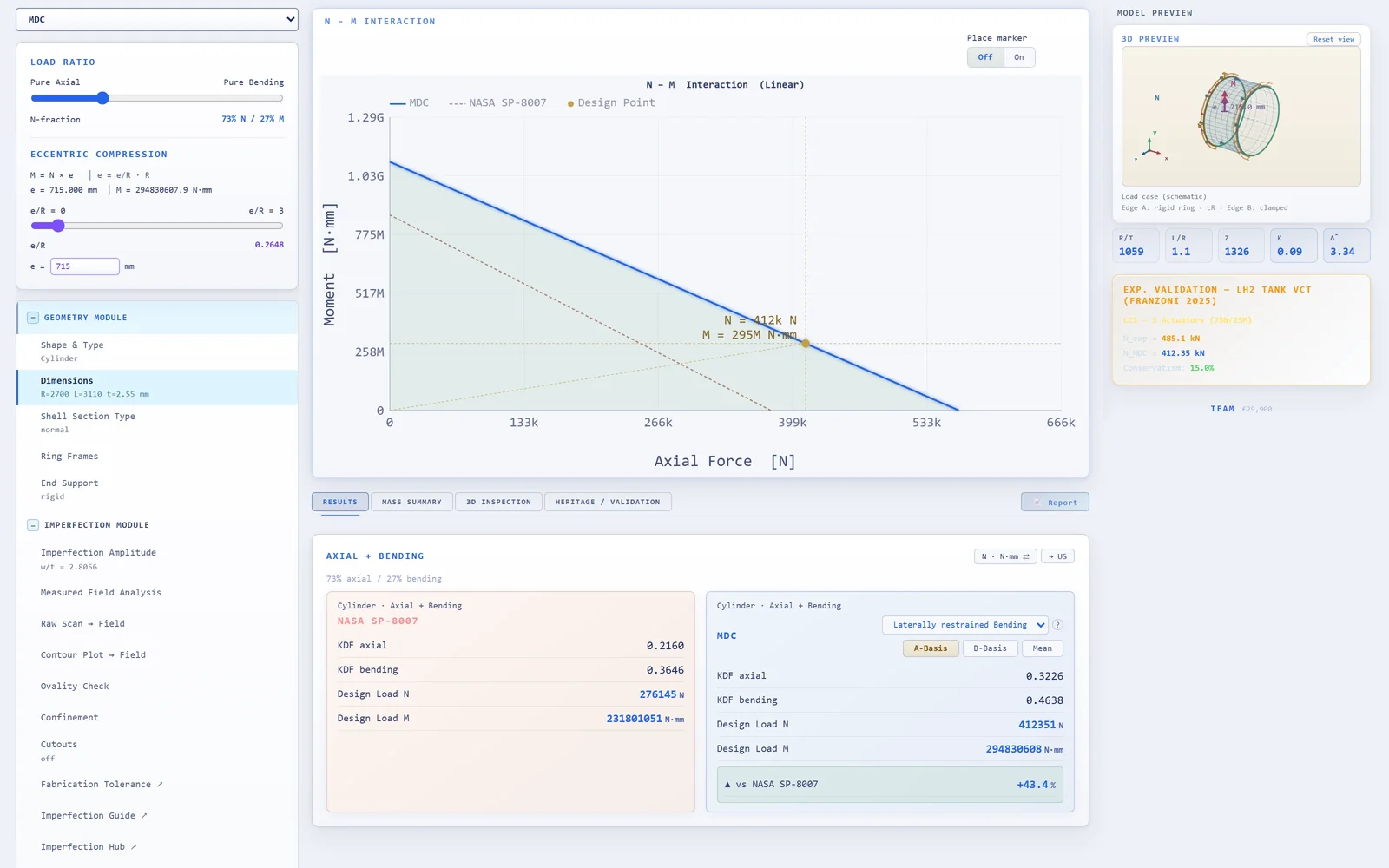1389x868 pixels.
Task: Click the 3D cylinder preview thumbnail
Action: tap(1241, 116)
